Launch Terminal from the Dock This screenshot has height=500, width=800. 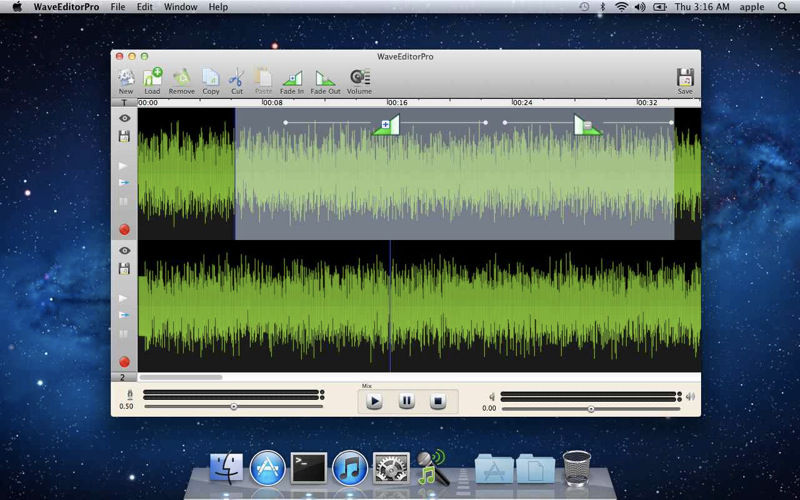(x=308, y=468)
